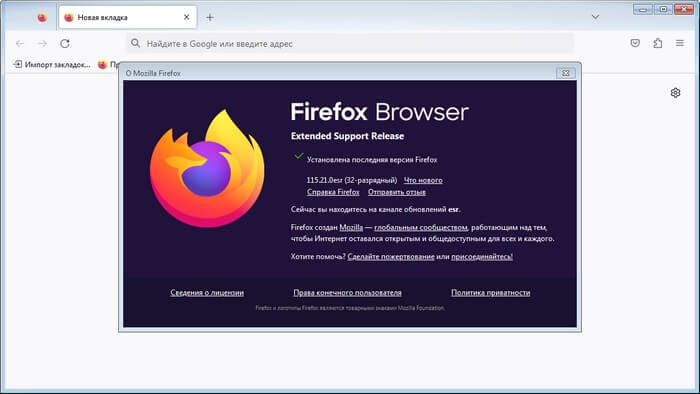Click the Сделайте пожертвование link
The height and width of the screenshot is (394, 700).
pos(391,257)
